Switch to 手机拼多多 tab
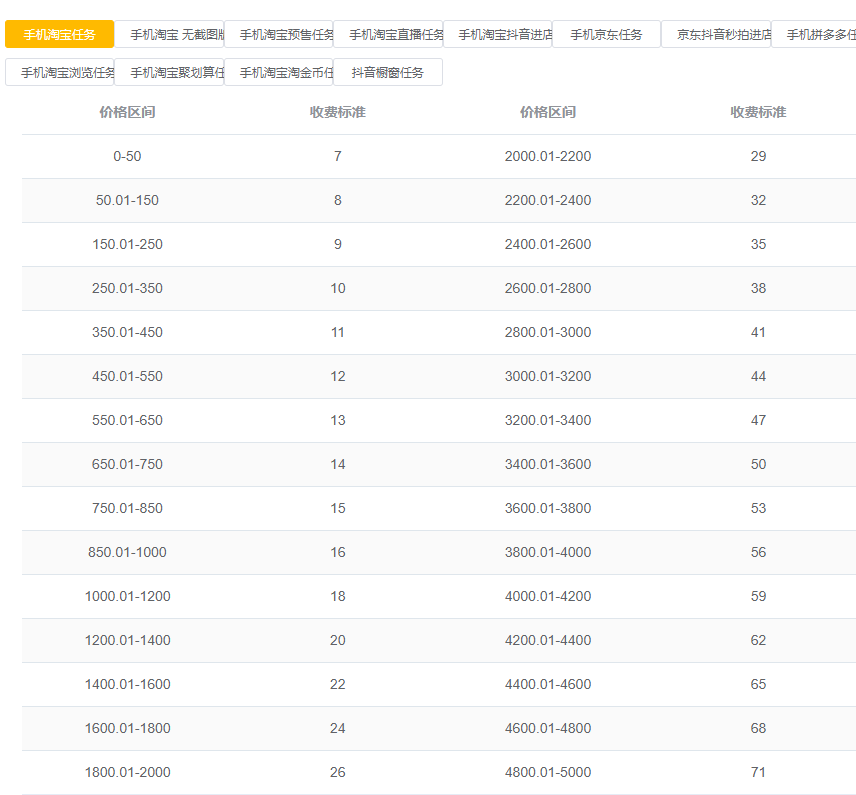856x795 pixels. [x=814, y=34]
